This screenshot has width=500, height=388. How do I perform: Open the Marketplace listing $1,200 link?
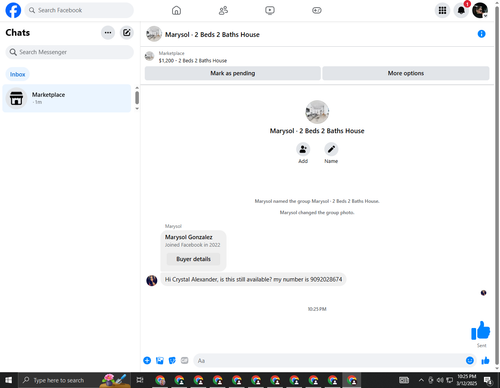coord(193,61)
